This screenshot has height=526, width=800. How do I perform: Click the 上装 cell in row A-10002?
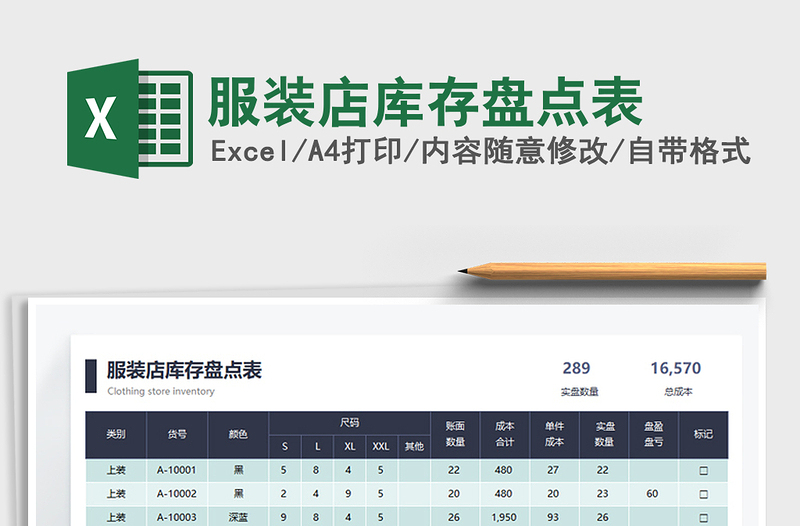click(116, 493)
